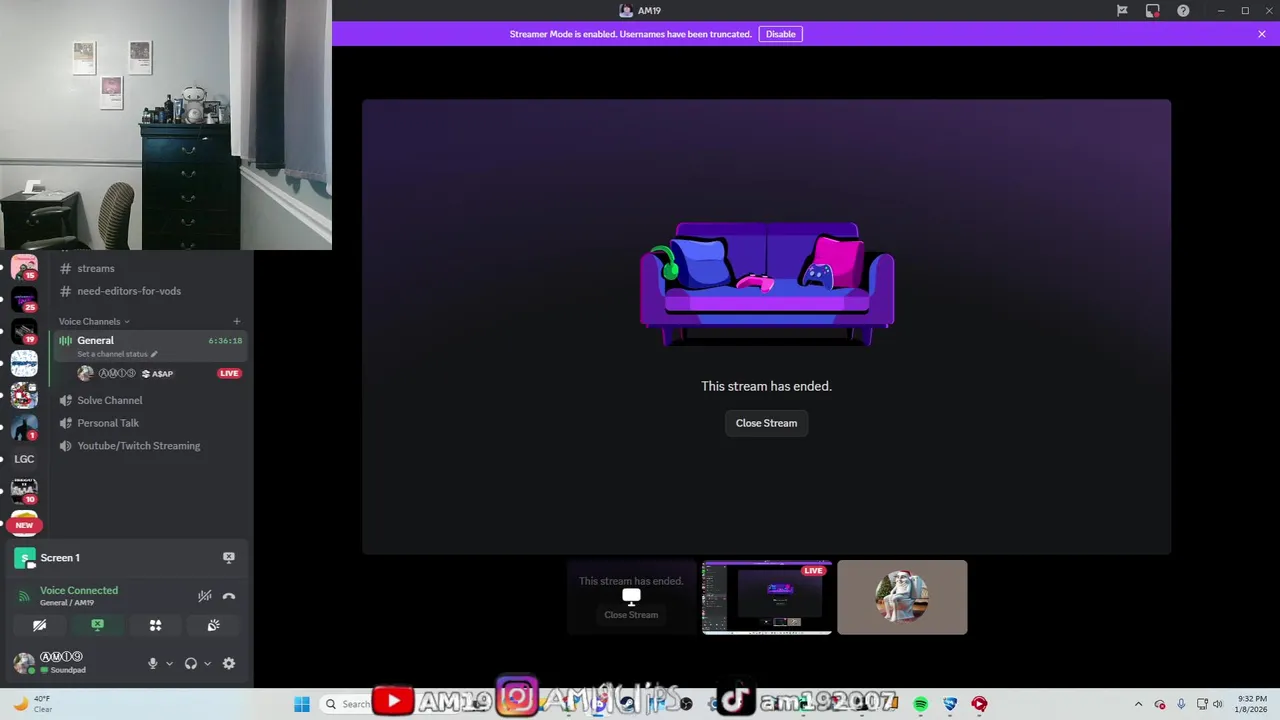Click Disable in the Streamer Mode banner
This screenshot has width=1280, height=720.
780,34
